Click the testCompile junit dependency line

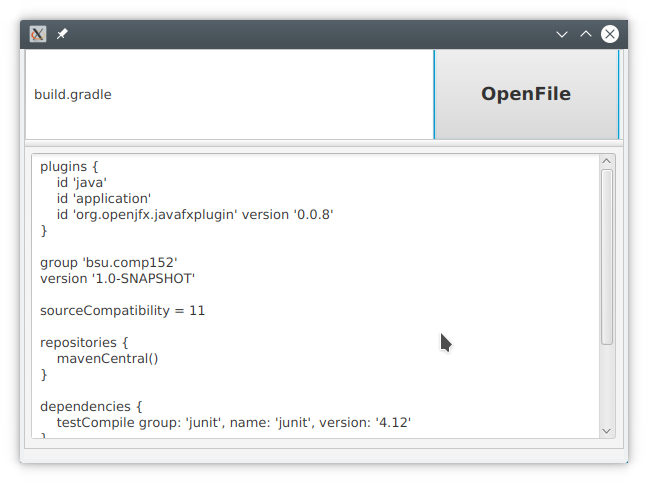[x=234, y=423]
